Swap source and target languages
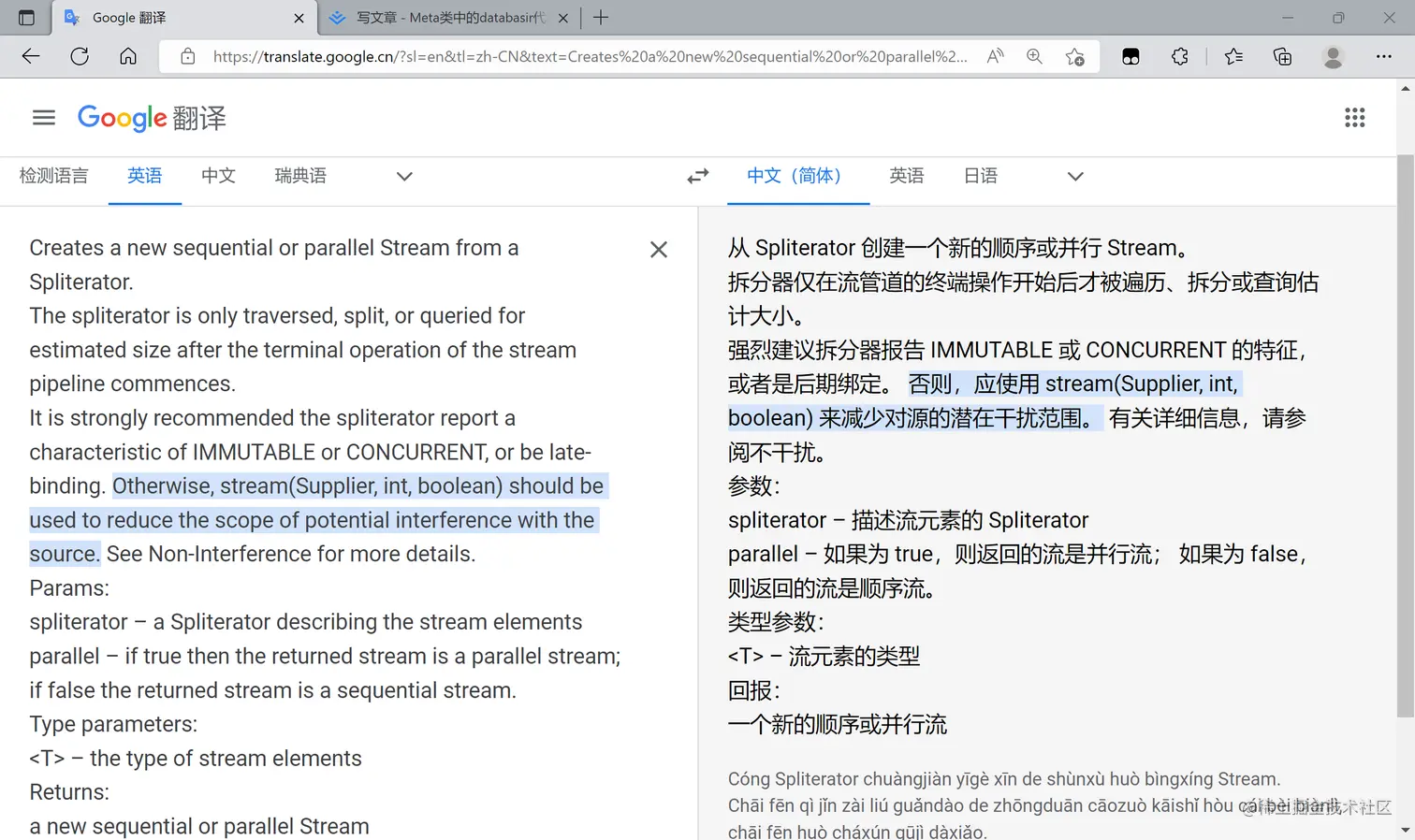Image resolution: width=1415 pixels, height=840 pixels. pos(698,176)
